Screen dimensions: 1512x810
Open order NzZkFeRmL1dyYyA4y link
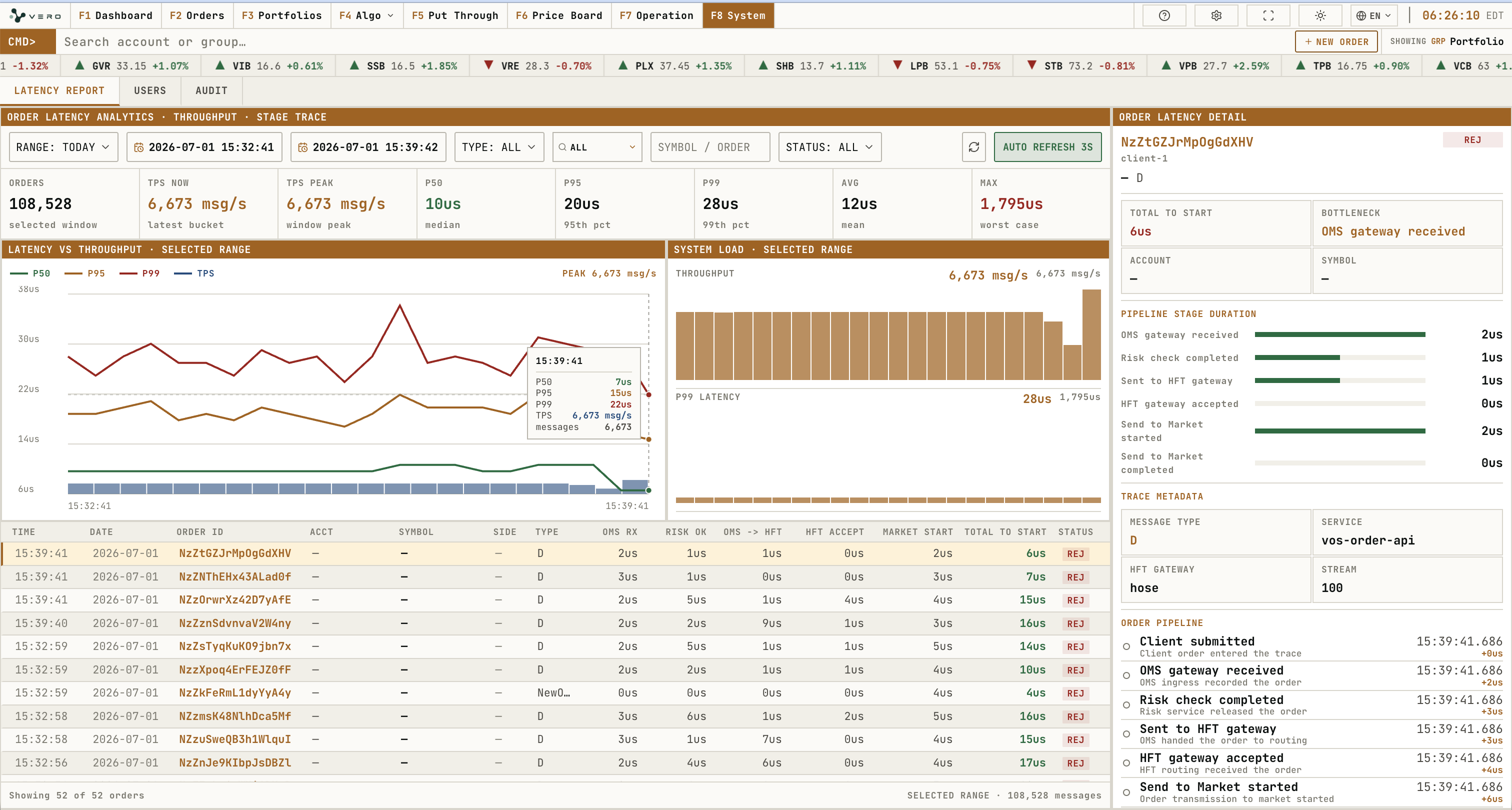click(235, 693)
